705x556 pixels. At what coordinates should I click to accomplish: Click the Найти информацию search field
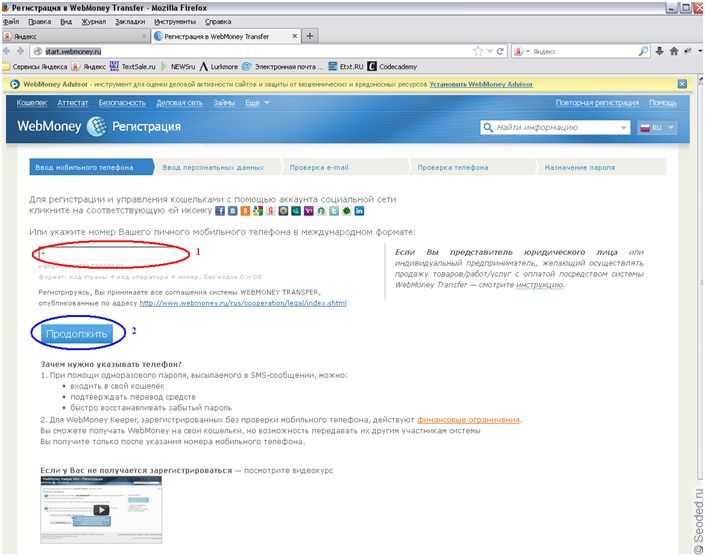click(553, 128)
